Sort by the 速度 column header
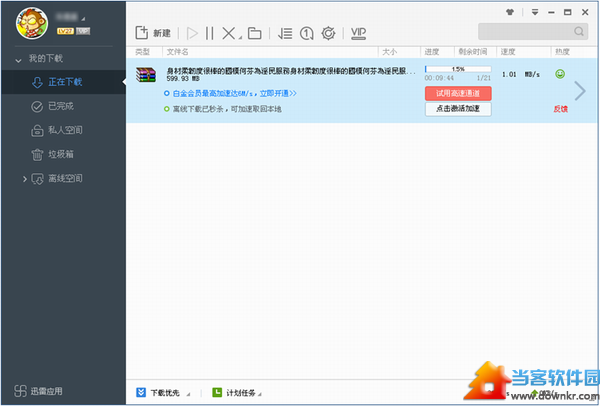The width and height of the screenshot is (600, 406). [508, 52]
